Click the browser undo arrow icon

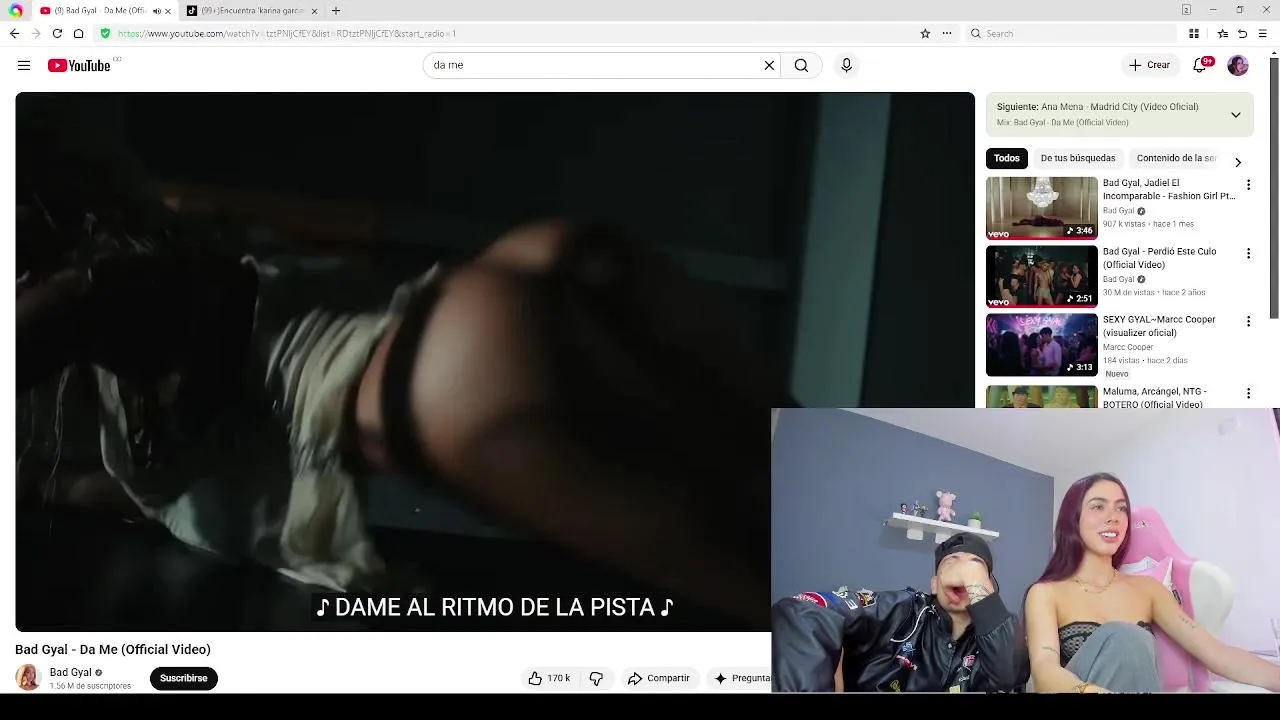coord(1243,33)
